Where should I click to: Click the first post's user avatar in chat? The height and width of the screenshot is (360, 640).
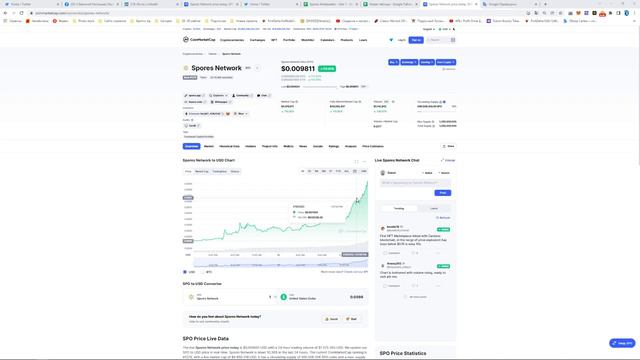(382, 228)
